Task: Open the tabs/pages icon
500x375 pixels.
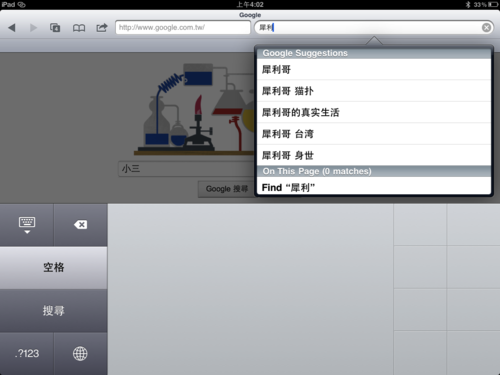Action: pyautogui.click(x=55, y=28)
